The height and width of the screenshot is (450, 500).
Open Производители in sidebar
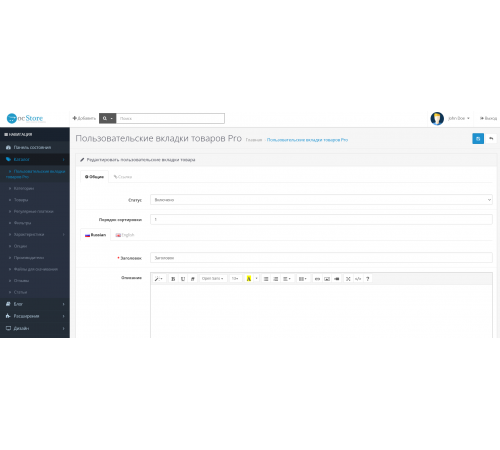(x=35, y=258)
